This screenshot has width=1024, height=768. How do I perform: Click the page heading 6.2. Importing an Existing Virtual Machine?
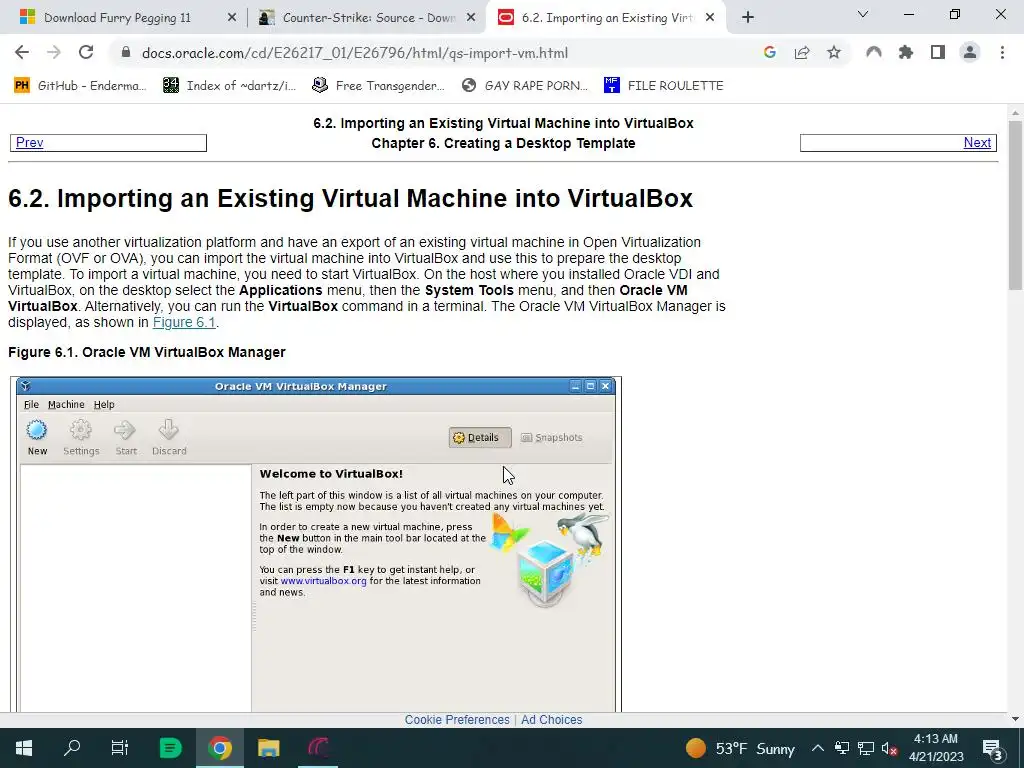(350, 199)
